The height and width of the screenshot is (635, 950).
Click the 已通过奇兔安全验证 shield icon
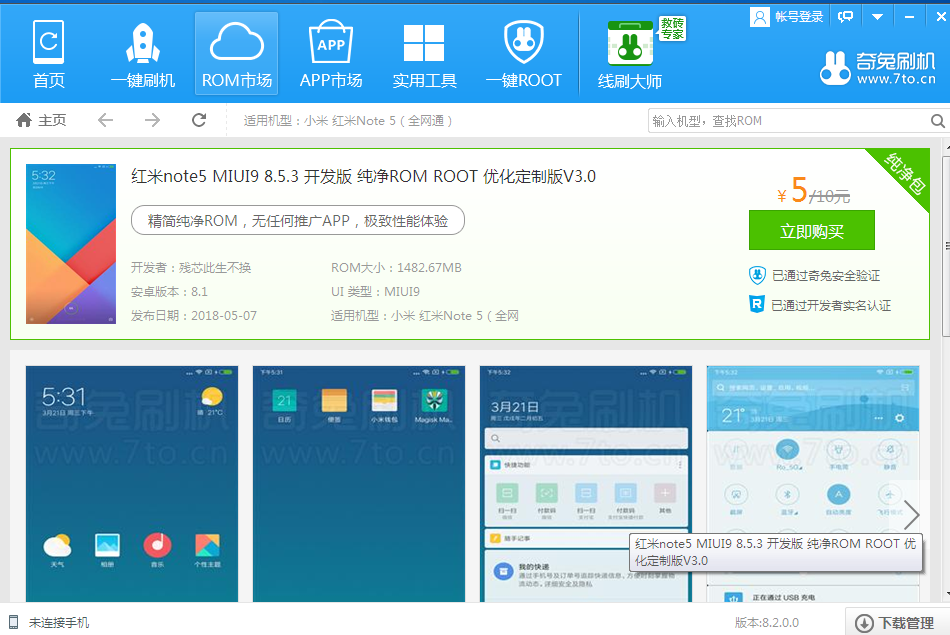757,276
